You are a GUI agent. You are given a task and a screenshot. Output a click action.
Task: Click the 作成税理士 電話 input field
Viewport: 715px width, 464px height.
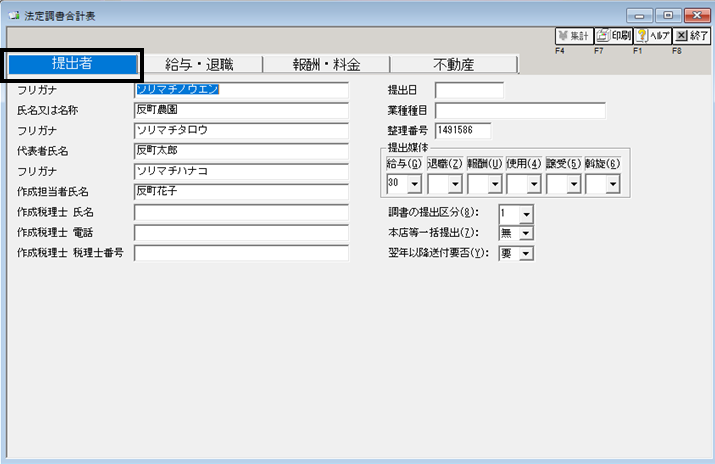[241, 232]
